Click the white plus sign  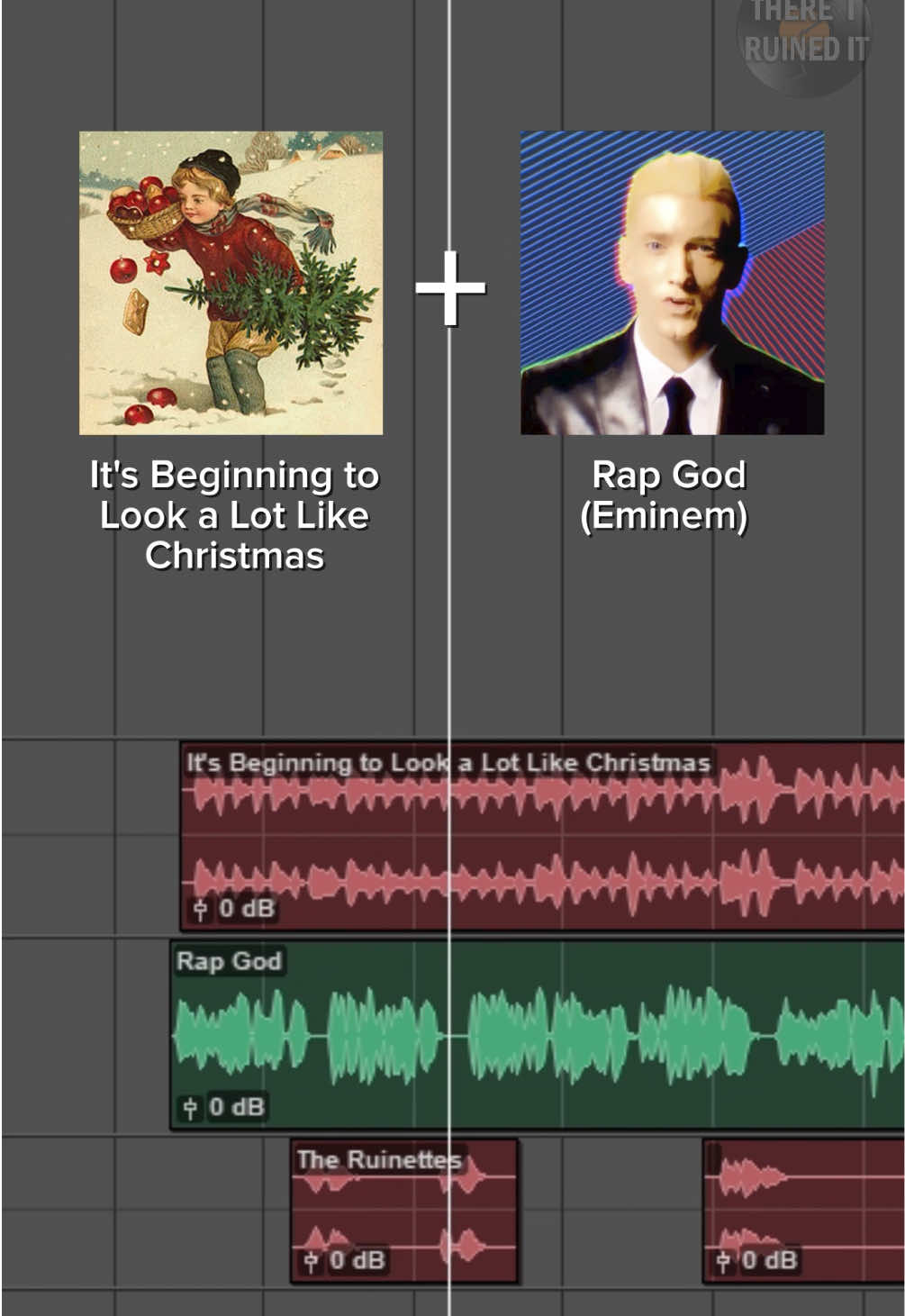point(451,289)
